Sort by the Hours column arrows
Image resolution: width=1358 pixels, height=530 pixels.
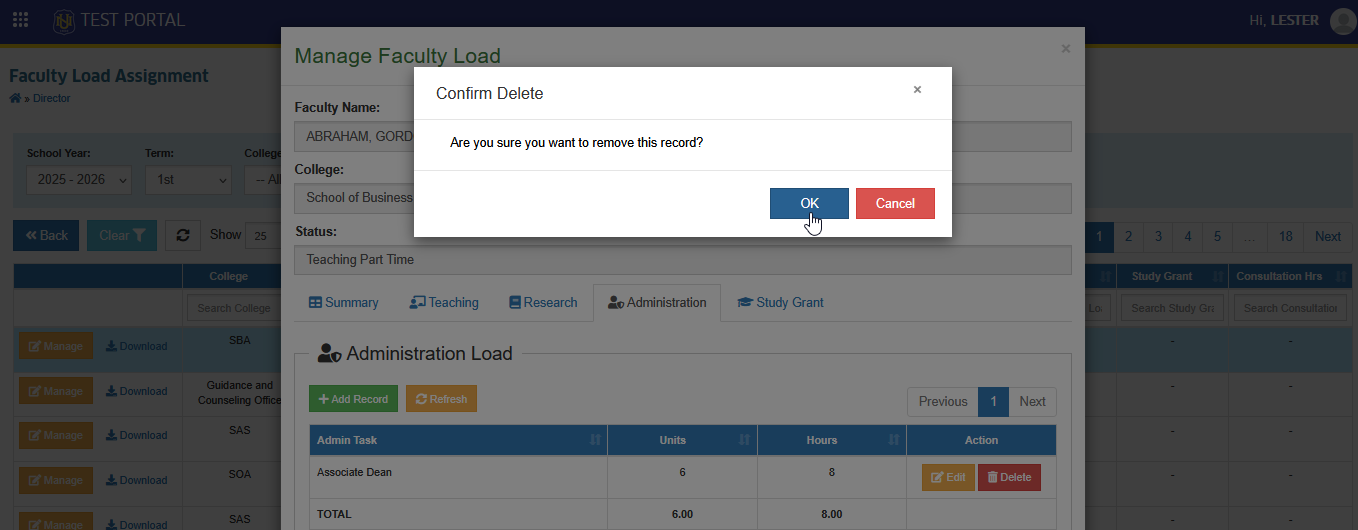pyautogui.click(x=894, y=440)
